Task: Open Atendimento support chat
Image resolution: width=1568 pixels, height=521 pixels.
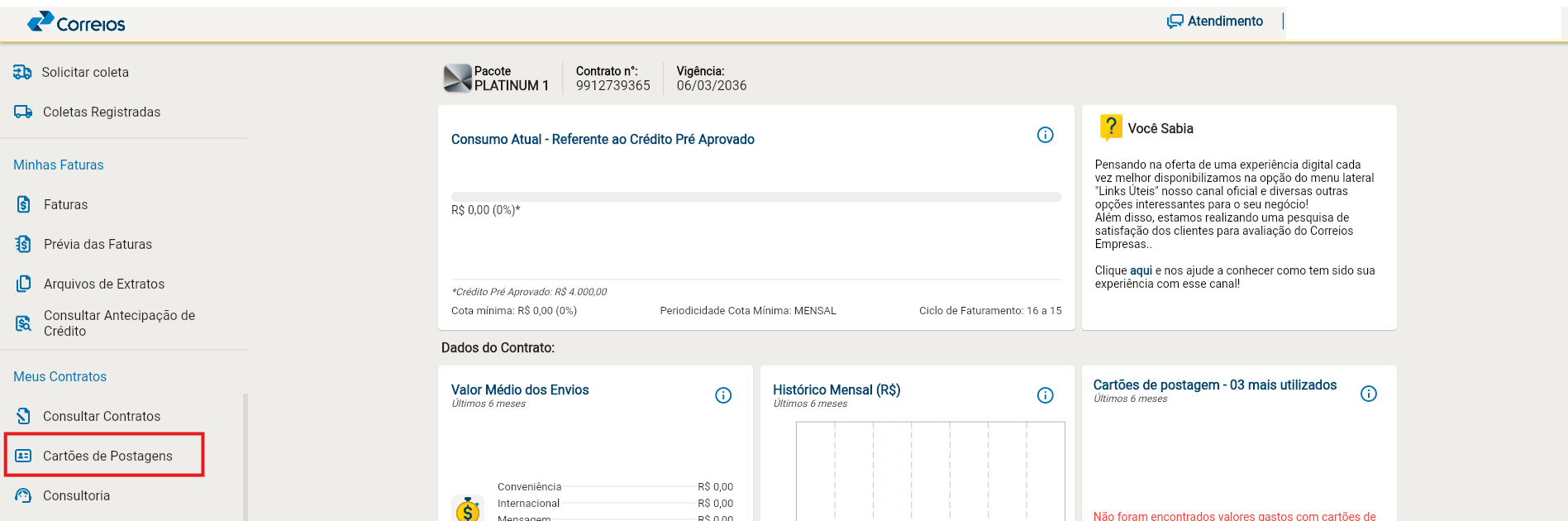Action: click(x=1214, y=22)
